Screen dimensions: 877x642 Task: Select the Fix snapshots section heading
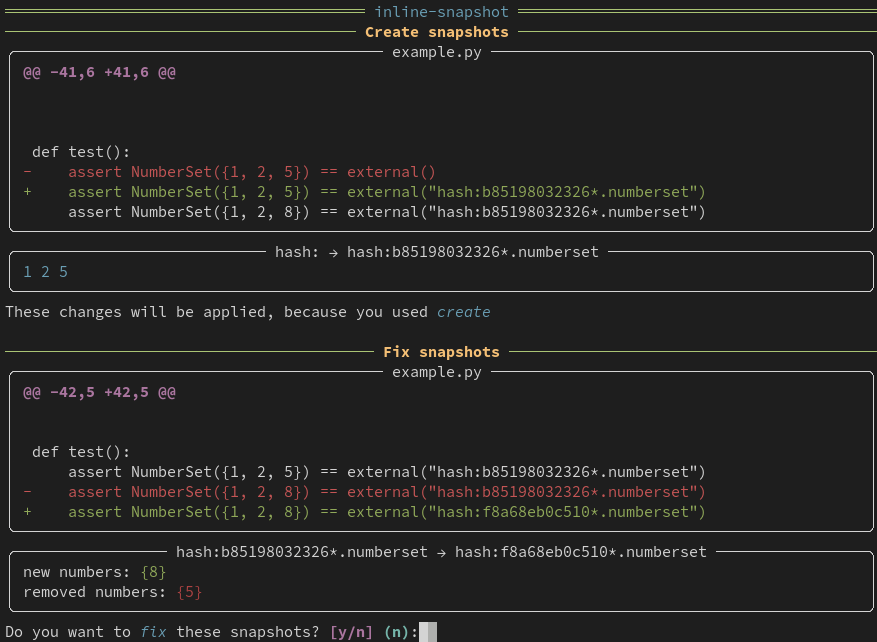click(441, 352)
